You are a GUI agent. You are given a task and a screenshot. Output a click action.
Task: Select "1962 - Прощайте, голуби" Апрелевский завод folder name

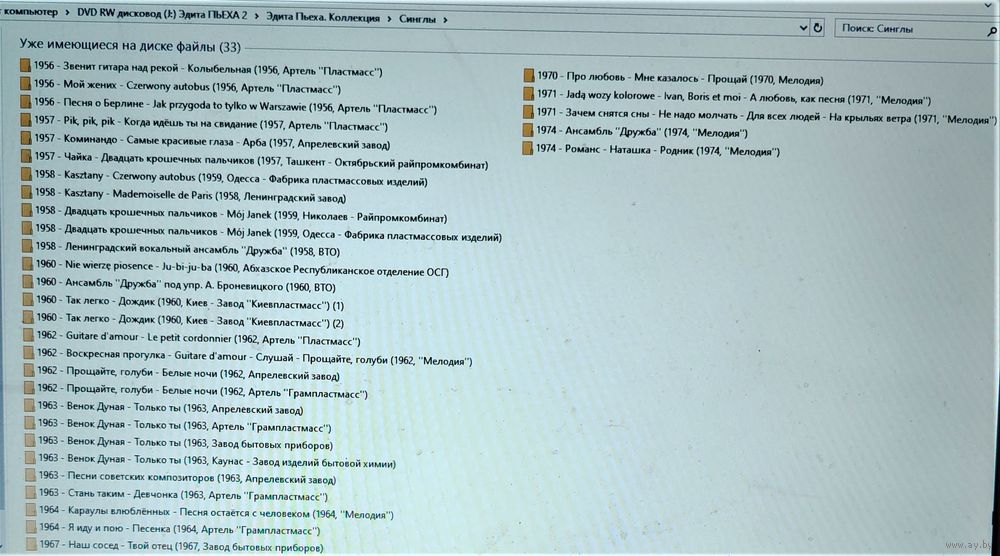tap(188, 373)
